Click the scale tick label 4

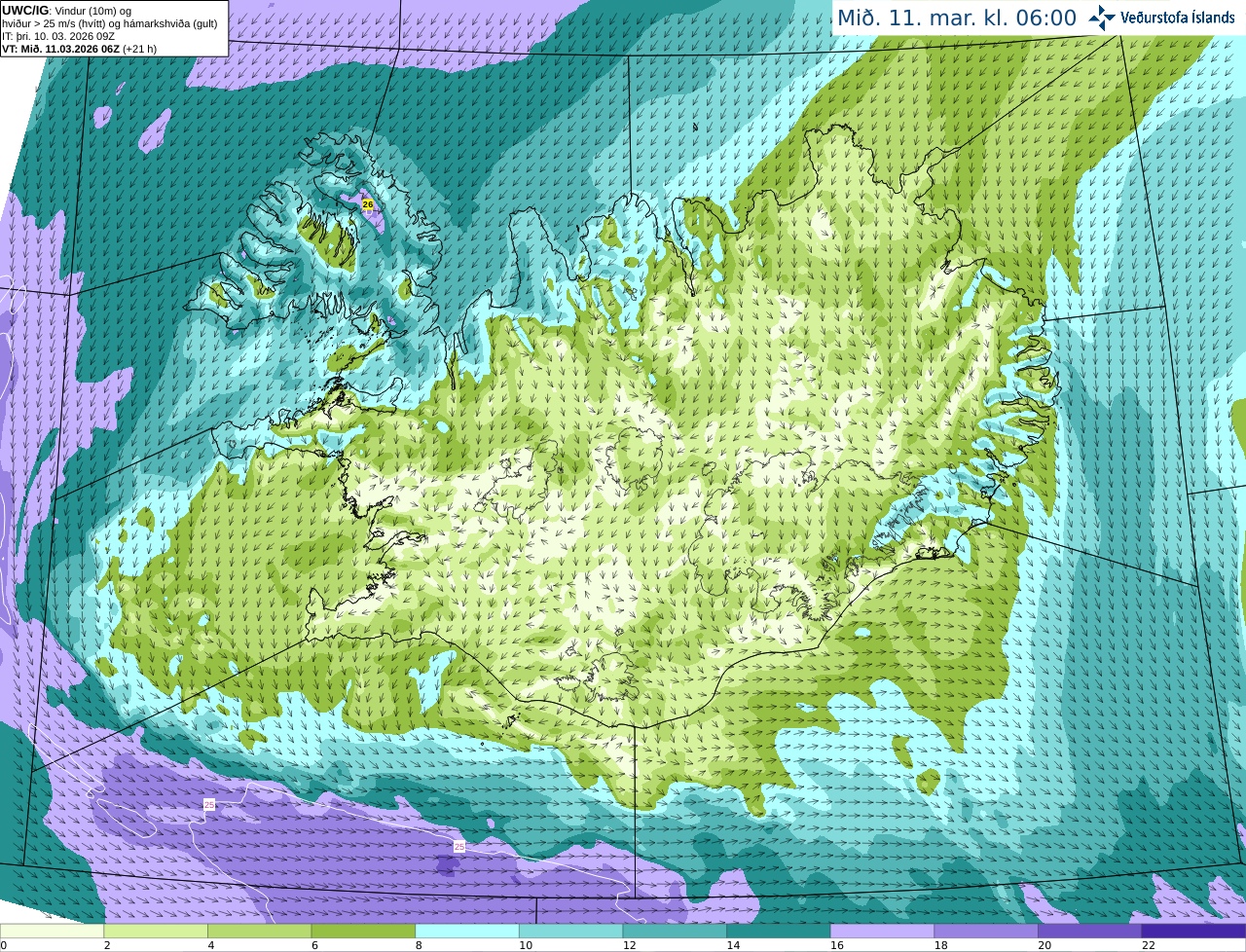click(211, 945)
